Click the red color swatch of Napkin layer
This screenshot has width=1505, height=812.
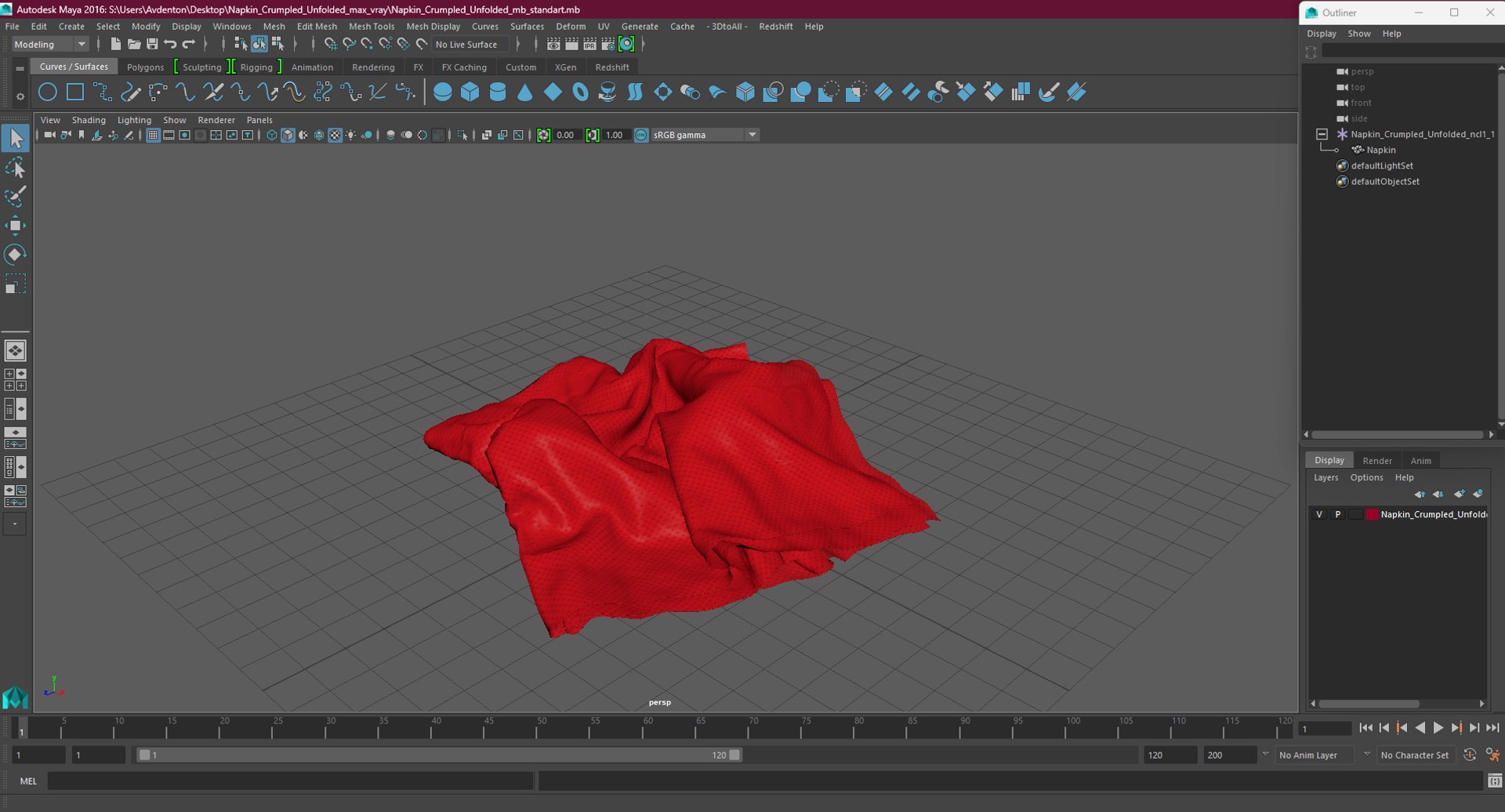1373,515
